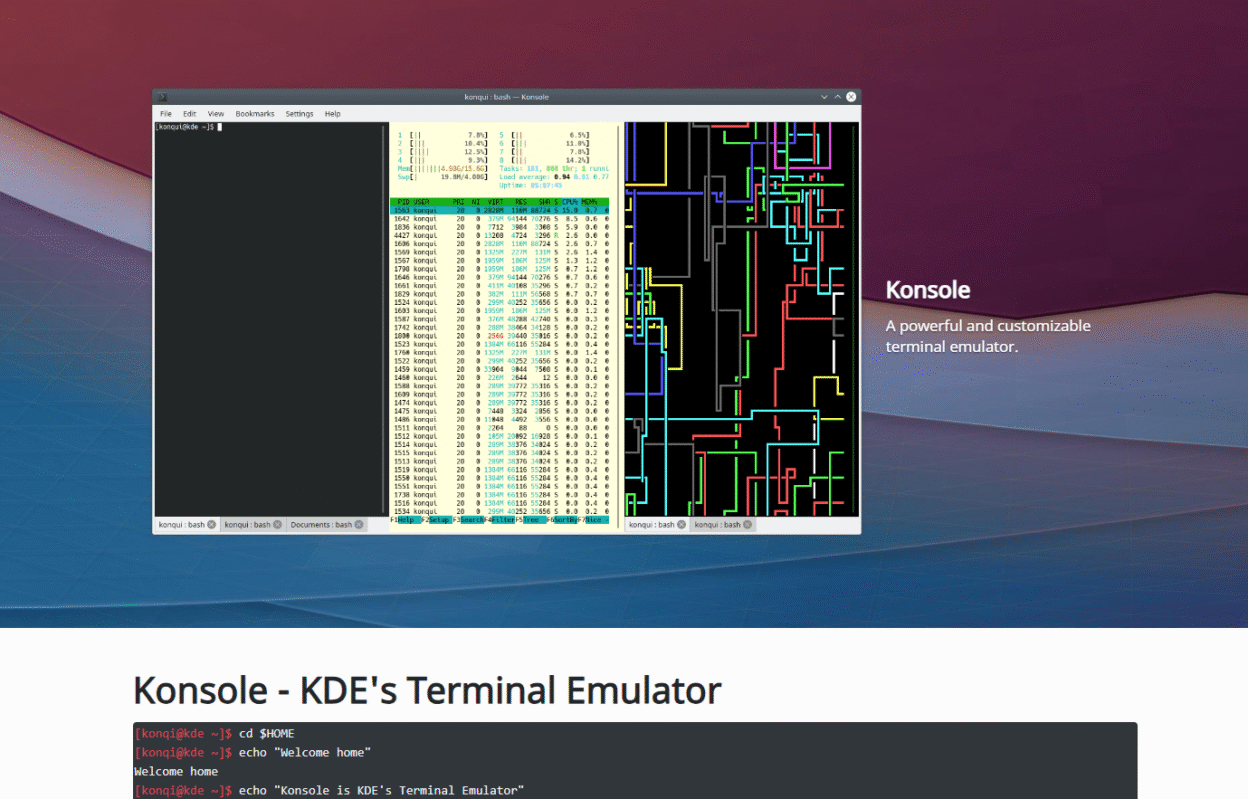Sort htop processes by the CPU% column
This screenshot has width=1248, height=799.
coord(571,202)
